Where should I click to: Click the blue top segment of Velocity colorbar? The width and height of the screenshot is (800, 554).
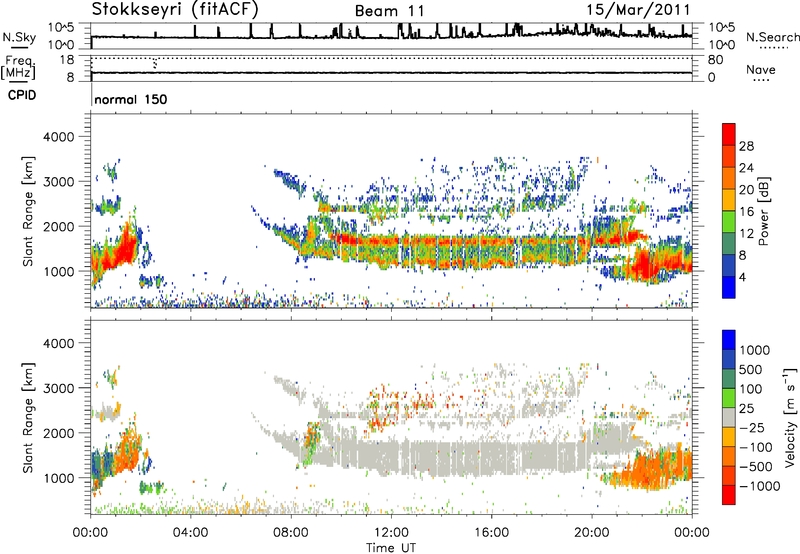(x=729, y=340)
